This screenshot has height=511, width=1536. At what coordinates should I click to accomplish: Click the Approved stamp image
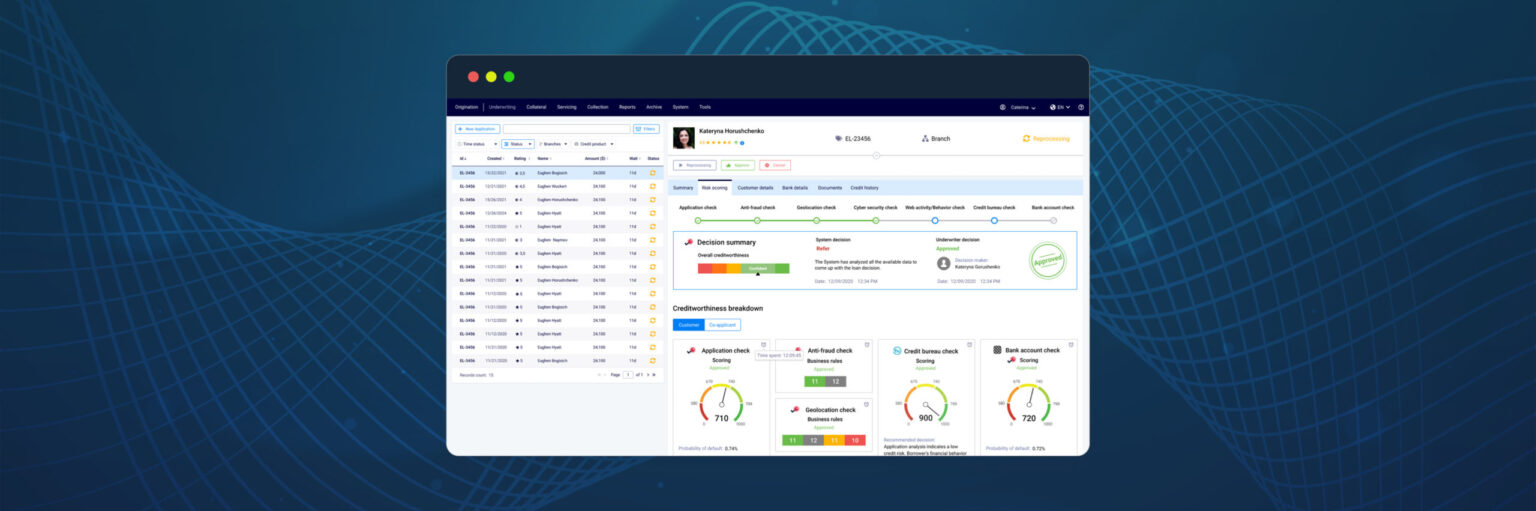[1047, 260]
